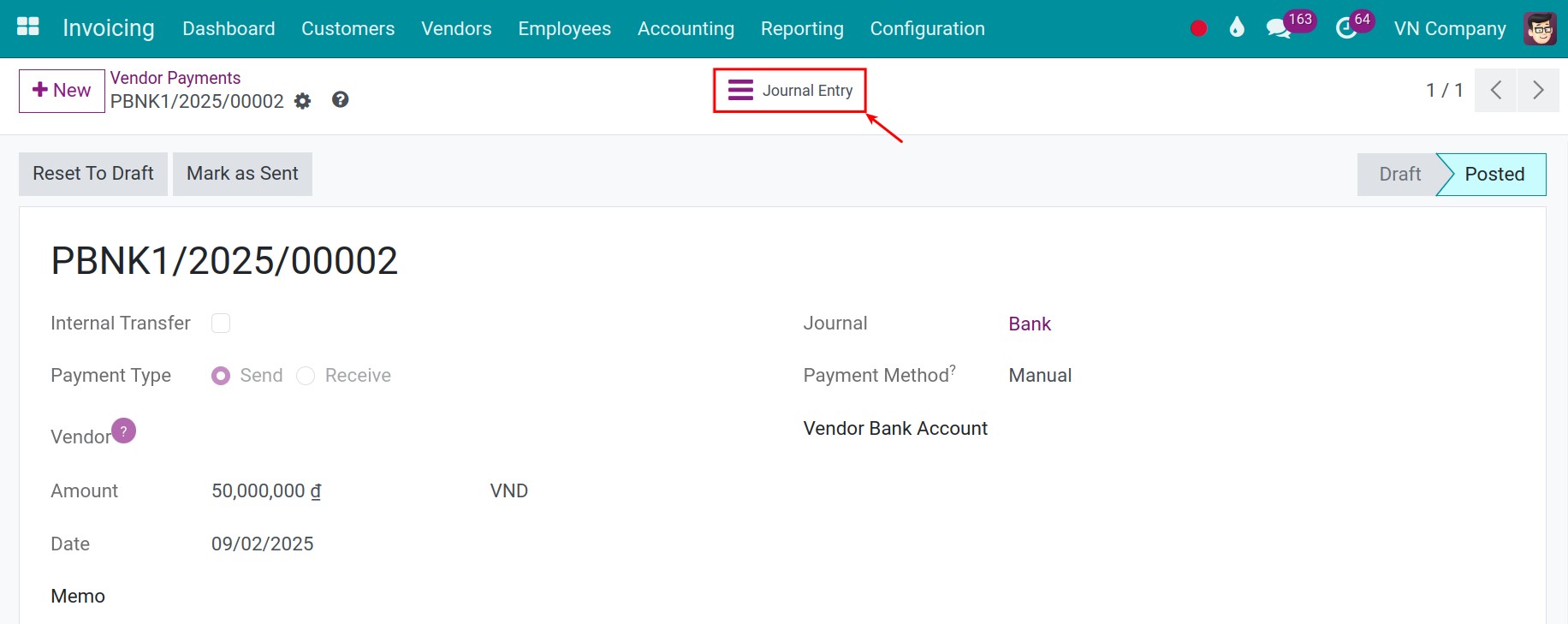Image resolution: width=1568 pixels, height=624 pixels.
Task: Open the Vendors menu
Action: click(456, 28)
